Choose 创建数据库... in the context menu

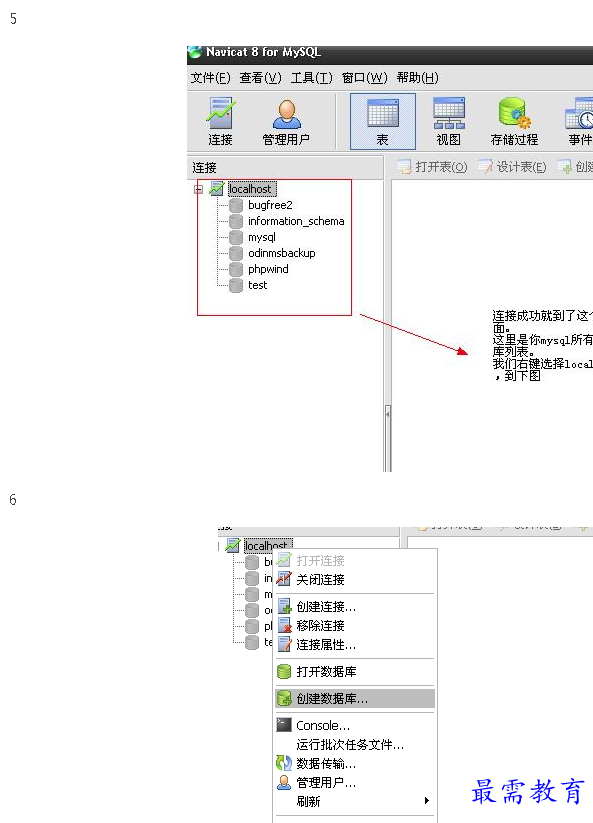coord(355,699)
